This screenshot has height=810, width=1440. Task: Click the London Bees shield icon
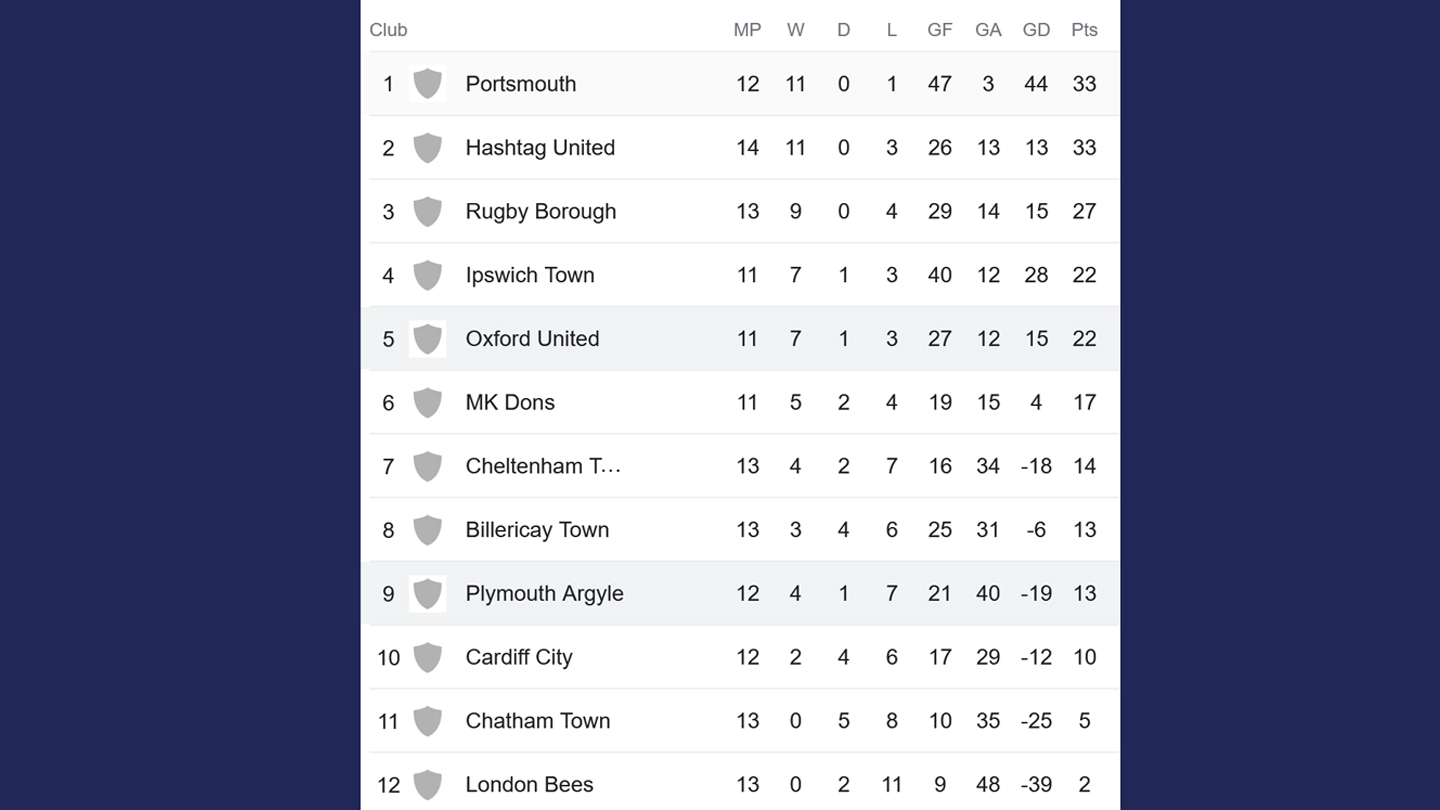coord(427,785)
